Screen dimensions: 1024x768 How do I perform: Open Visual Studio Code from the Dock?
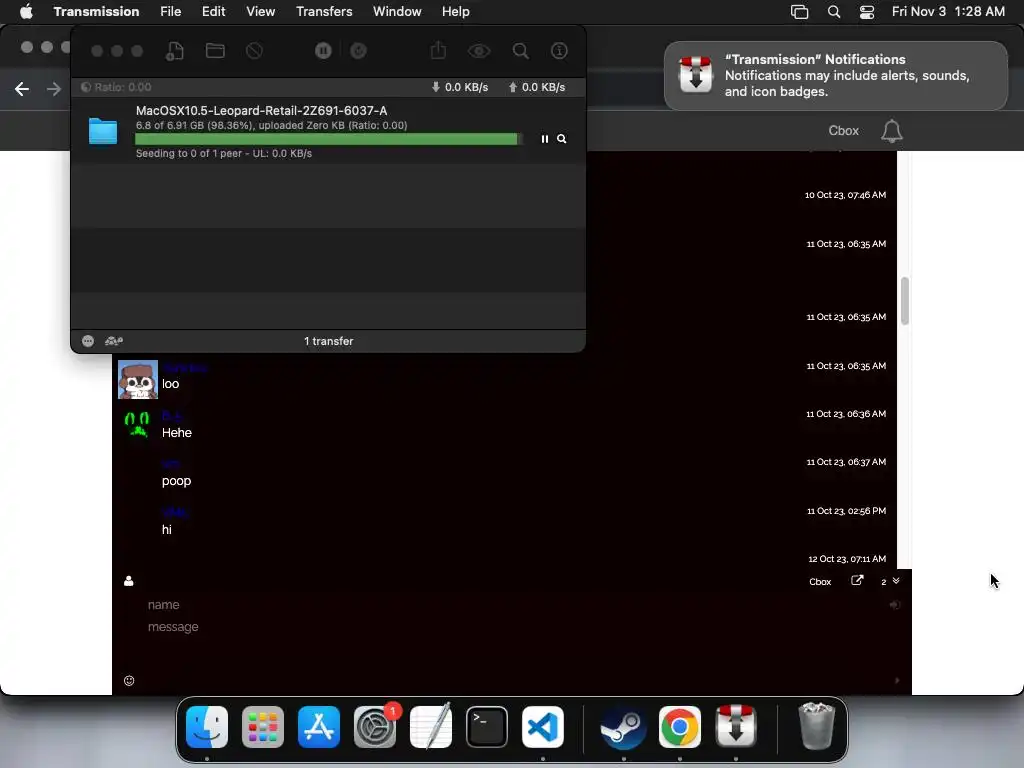[543, 727]
